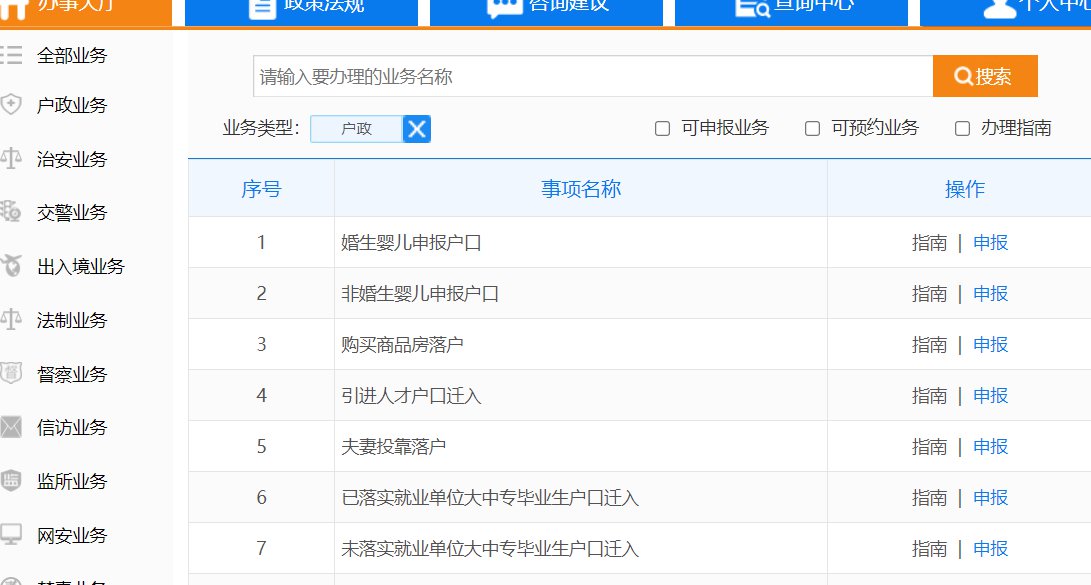The width and height of the screenshot is (1091, 585).
Task: Click the 操作 column header
Action: 964,189
